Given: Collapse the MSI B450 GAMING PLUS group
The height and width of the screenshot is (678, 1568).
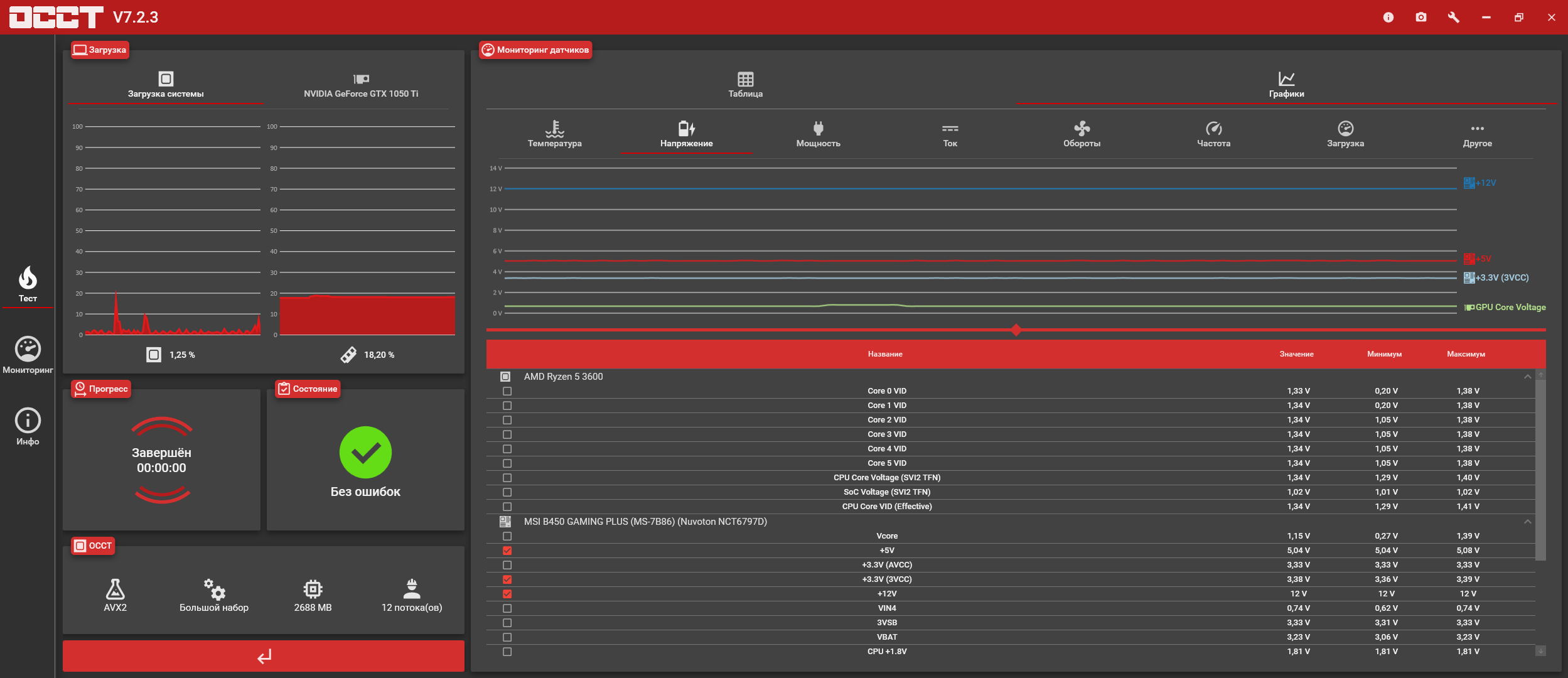Looking at the screenshot, I should (x=1527, y=522).
